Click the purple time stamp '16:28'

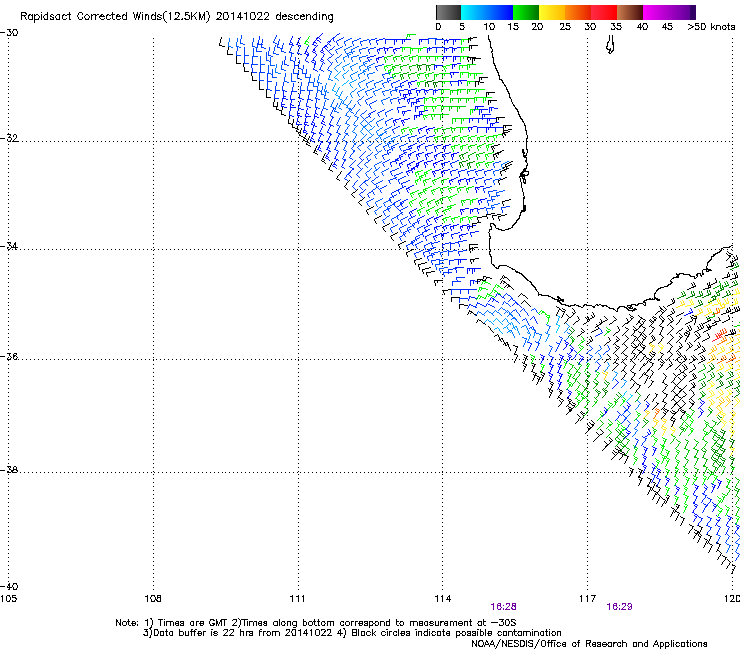point(503,607)
